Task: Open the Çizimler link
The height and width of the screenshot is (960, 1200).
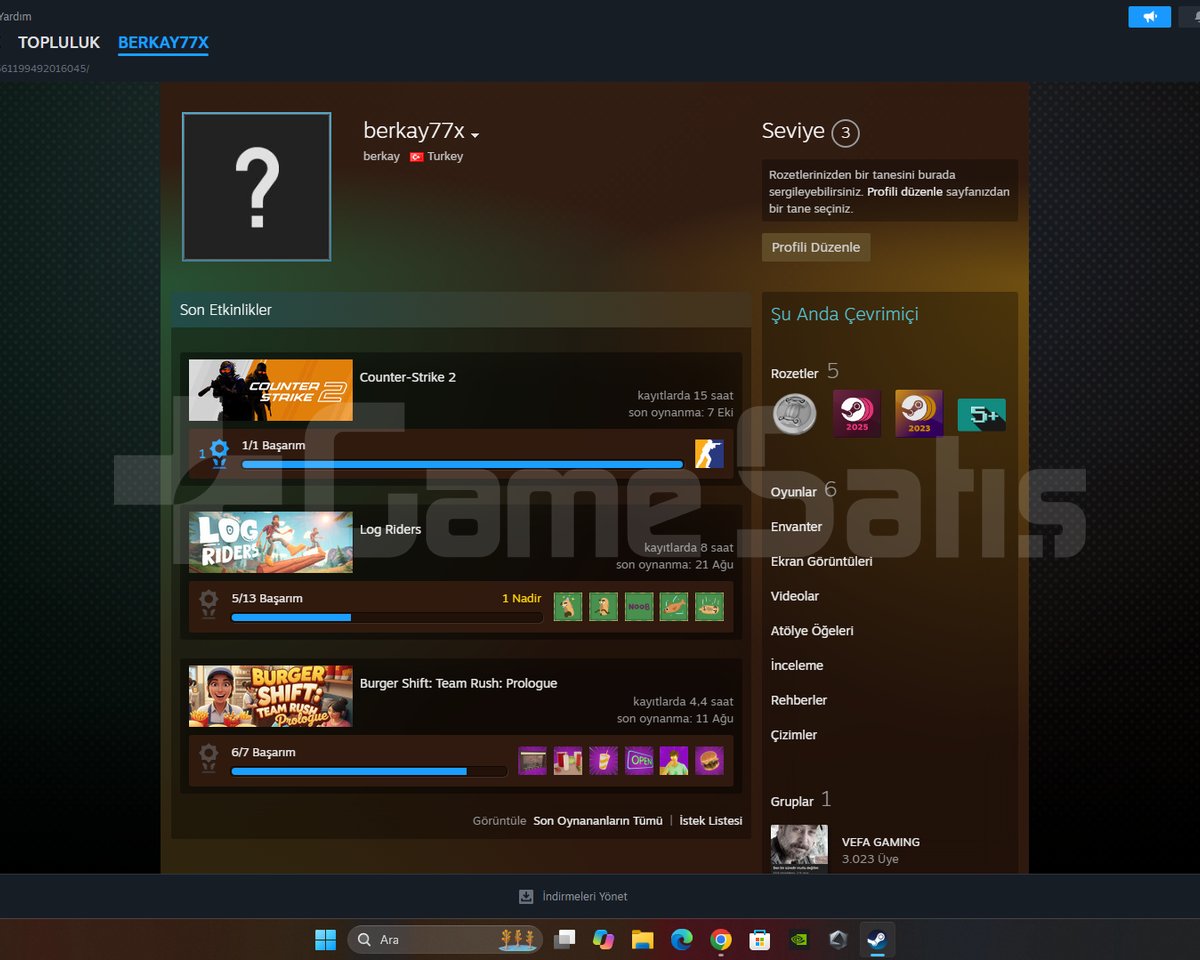Action: (794, 735)
